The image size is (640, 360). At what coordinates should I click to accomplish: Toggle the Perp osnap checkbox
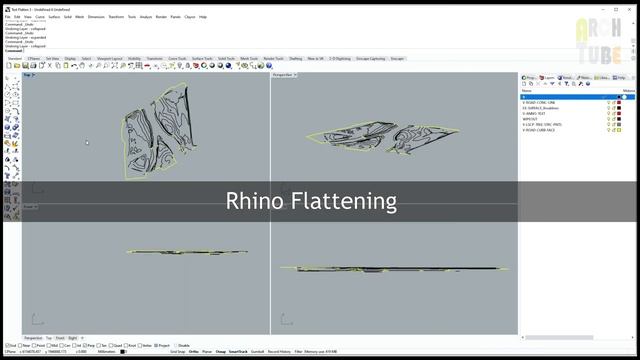(86, 345)
